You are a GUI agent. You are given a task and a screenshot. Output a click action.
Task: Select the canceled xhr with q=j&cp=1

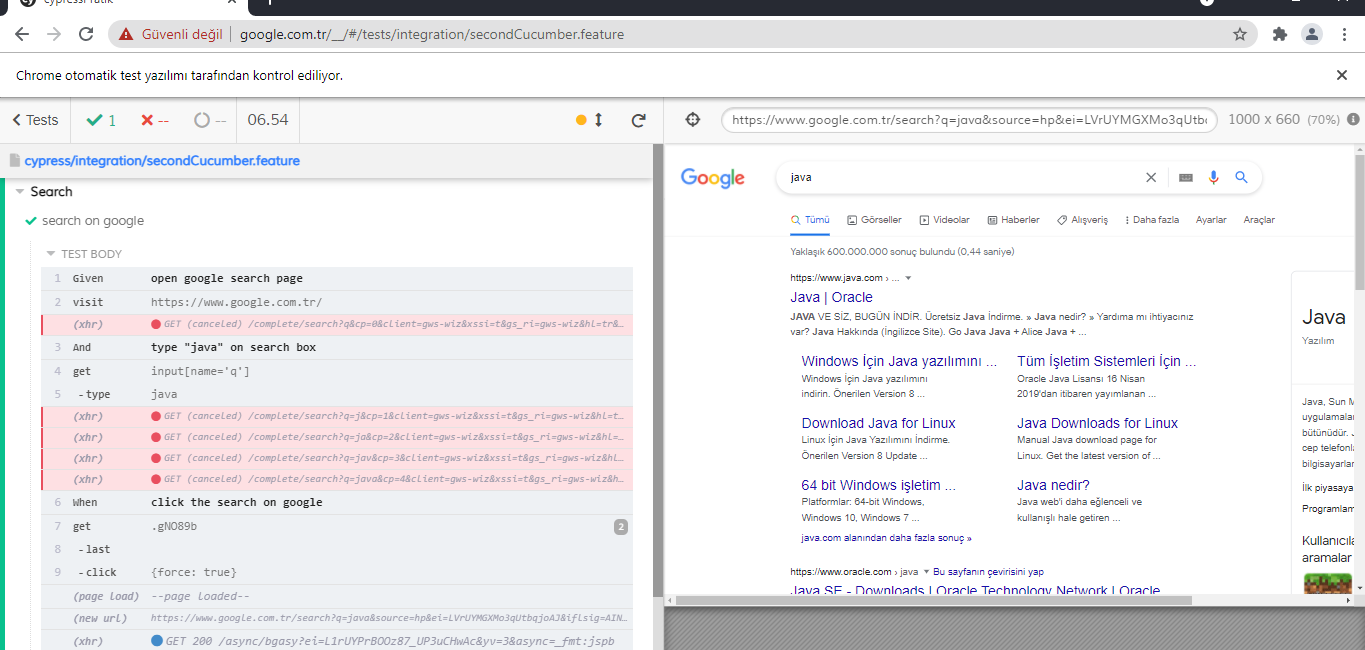pyautogui.click(x=337, y=417)
